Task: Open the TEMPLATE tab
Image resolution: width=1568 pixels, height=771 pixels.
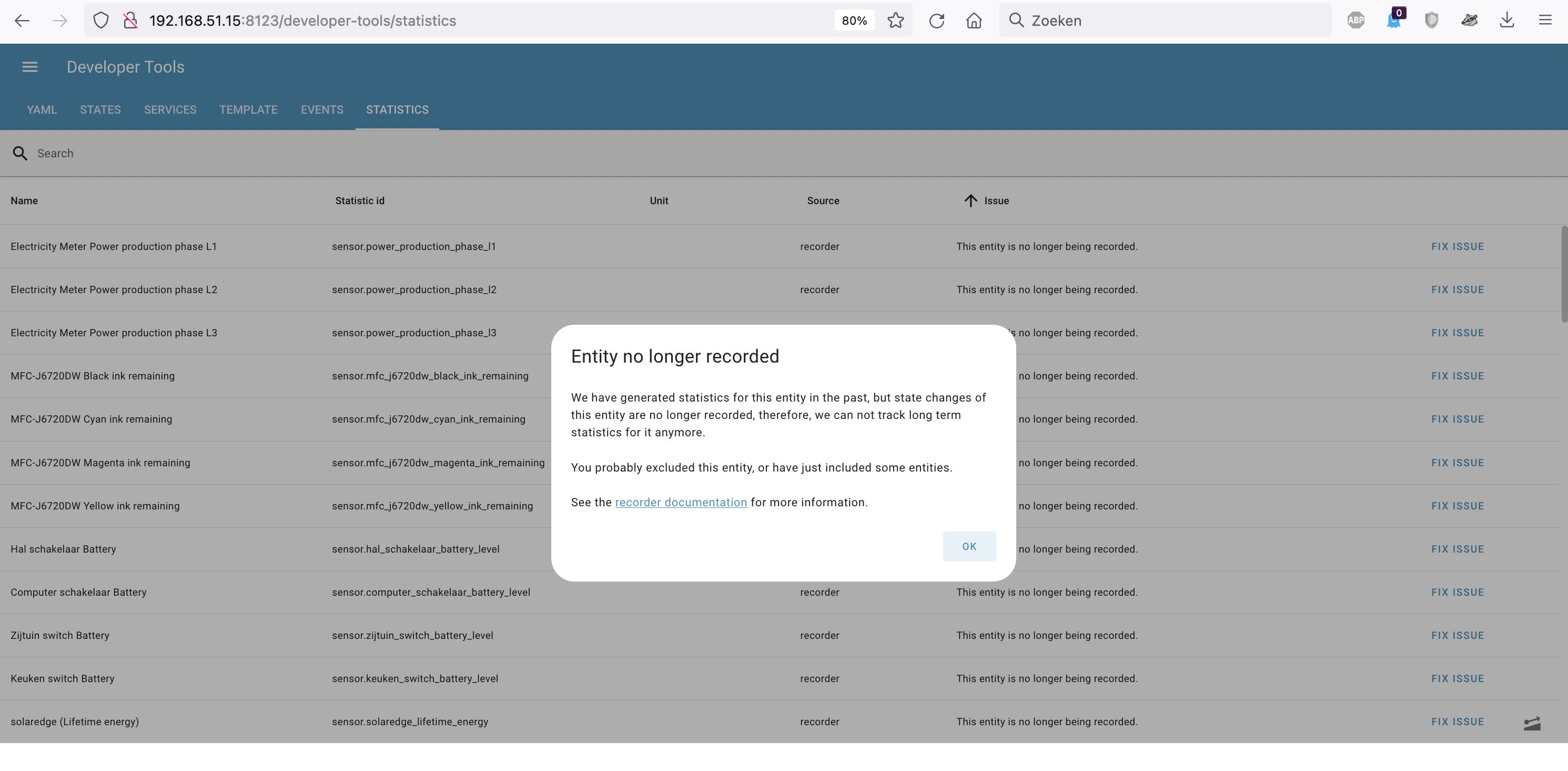Action: [248, 109]
